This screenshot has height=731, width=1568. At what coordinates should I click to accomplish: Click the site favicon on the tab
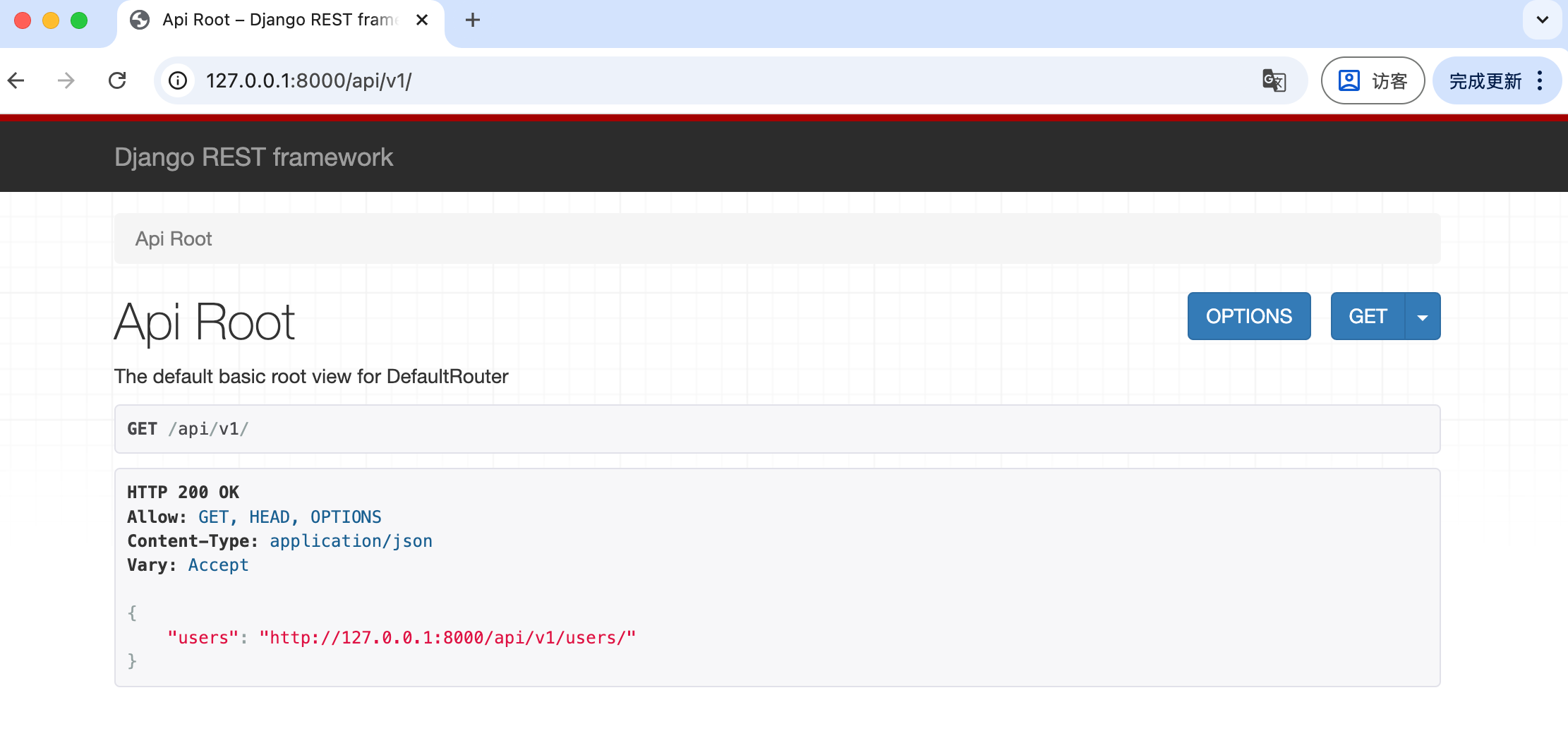(138, 20)
